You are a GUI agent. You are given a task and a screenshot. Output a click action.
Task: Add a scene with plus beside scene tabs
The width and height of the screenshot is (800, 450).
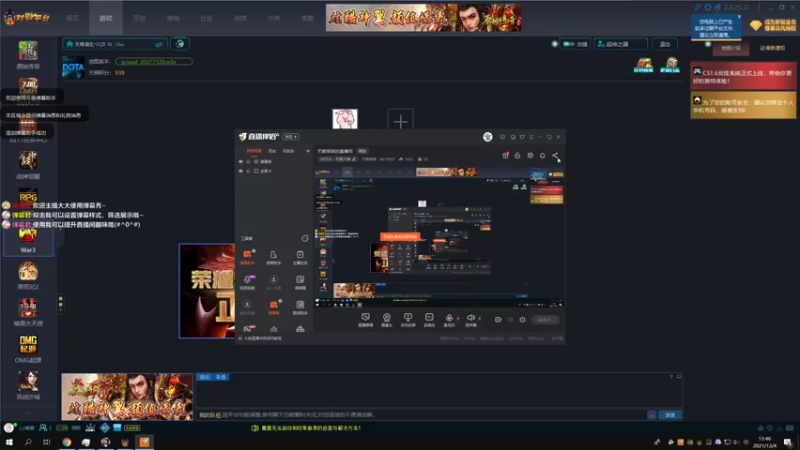click(308, 151)
